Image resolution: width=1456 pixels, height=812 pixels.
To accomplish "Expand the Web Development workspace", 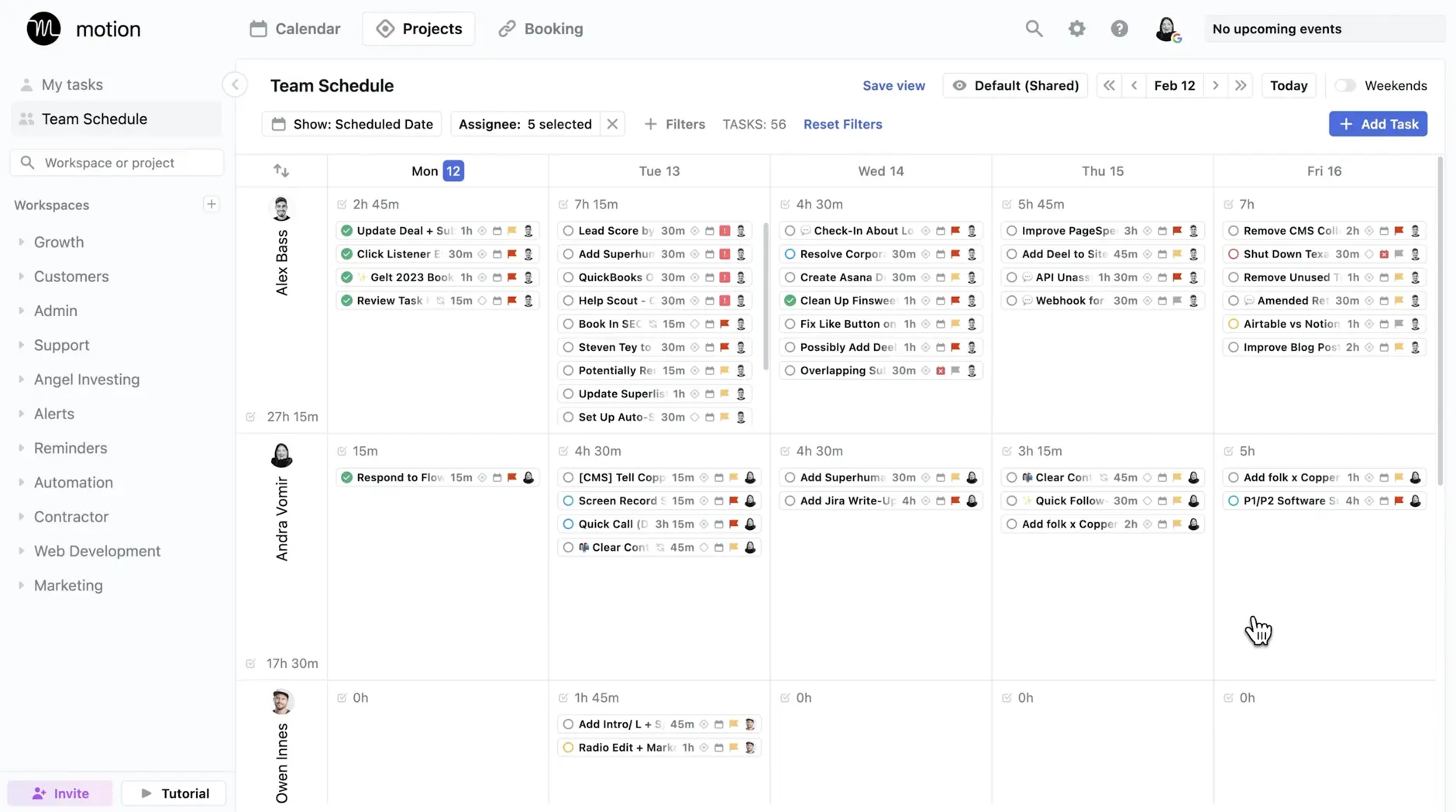I will click(22, 551).
